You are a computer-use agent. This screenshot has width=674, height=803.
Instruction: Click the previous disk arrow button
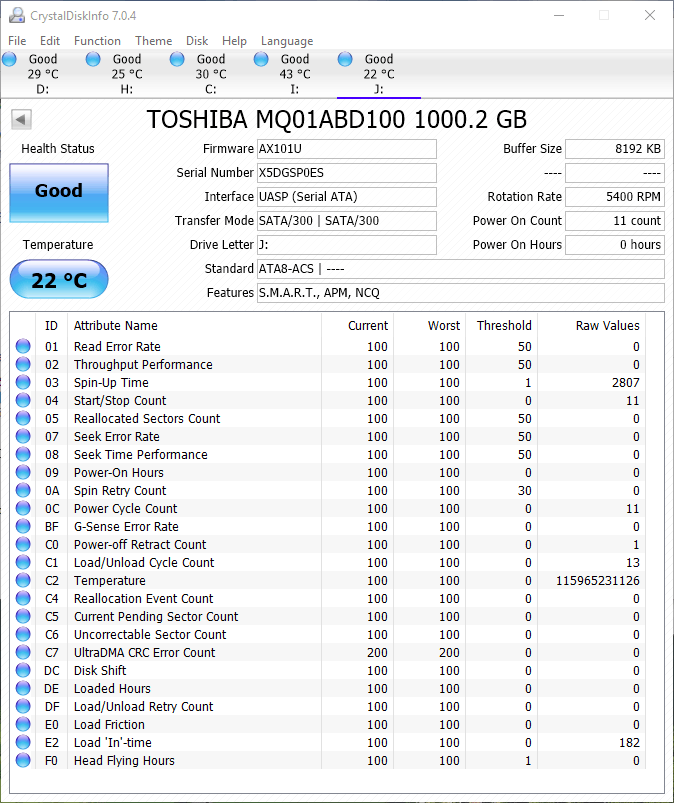coord(21,120)
